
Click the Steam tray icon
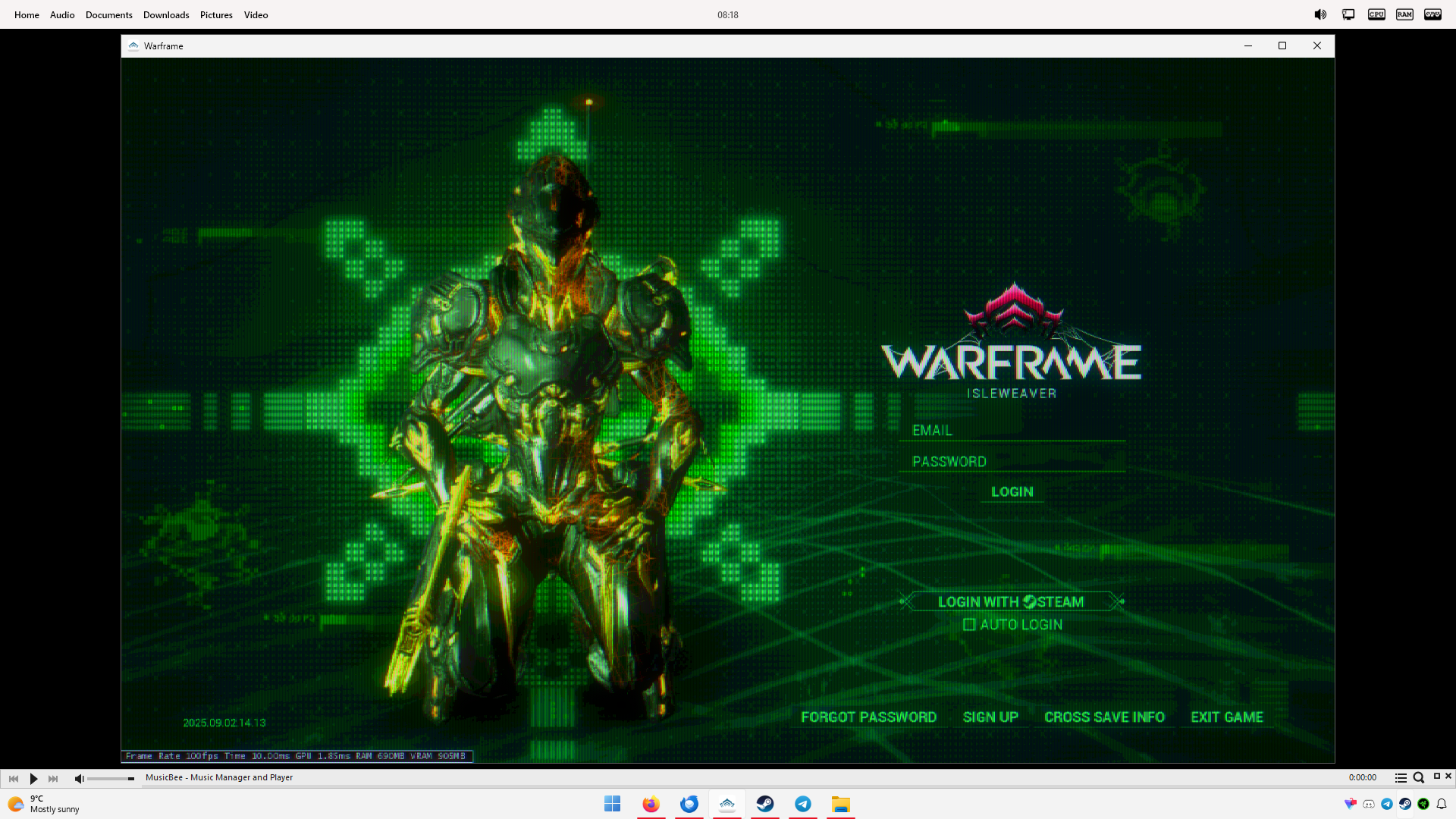(1405, 804)
